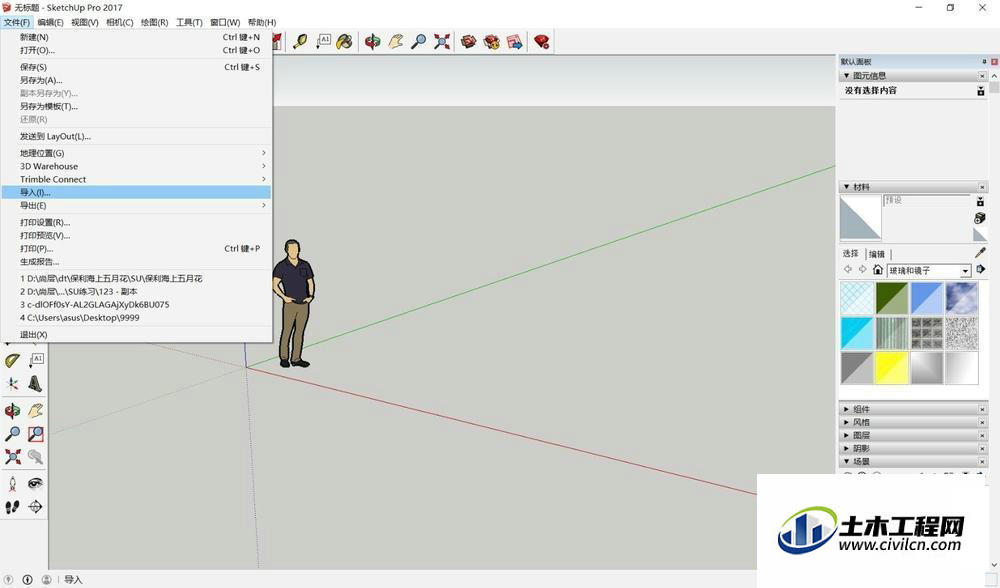Viewport: 1000px width, 588px height.
Task: Collapse the 材料 panel
Action: point(847,187)
